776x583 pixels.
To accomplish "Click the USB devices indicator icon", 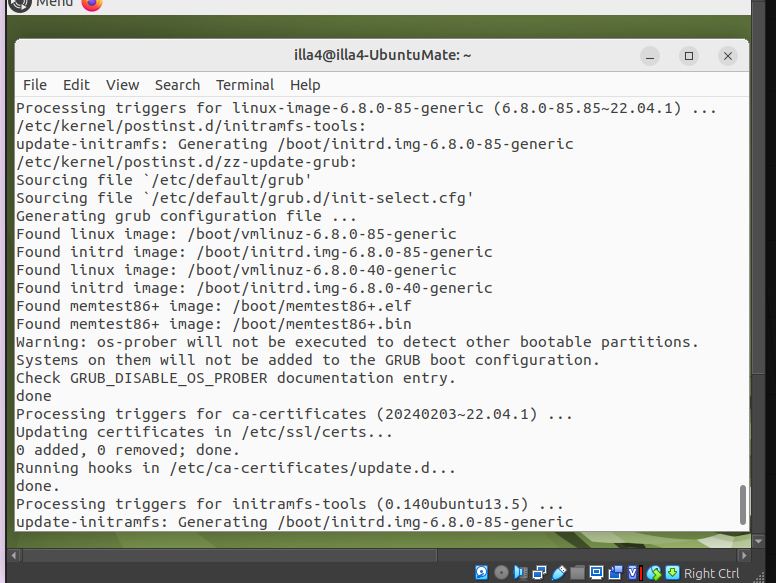I will (558, 573).
